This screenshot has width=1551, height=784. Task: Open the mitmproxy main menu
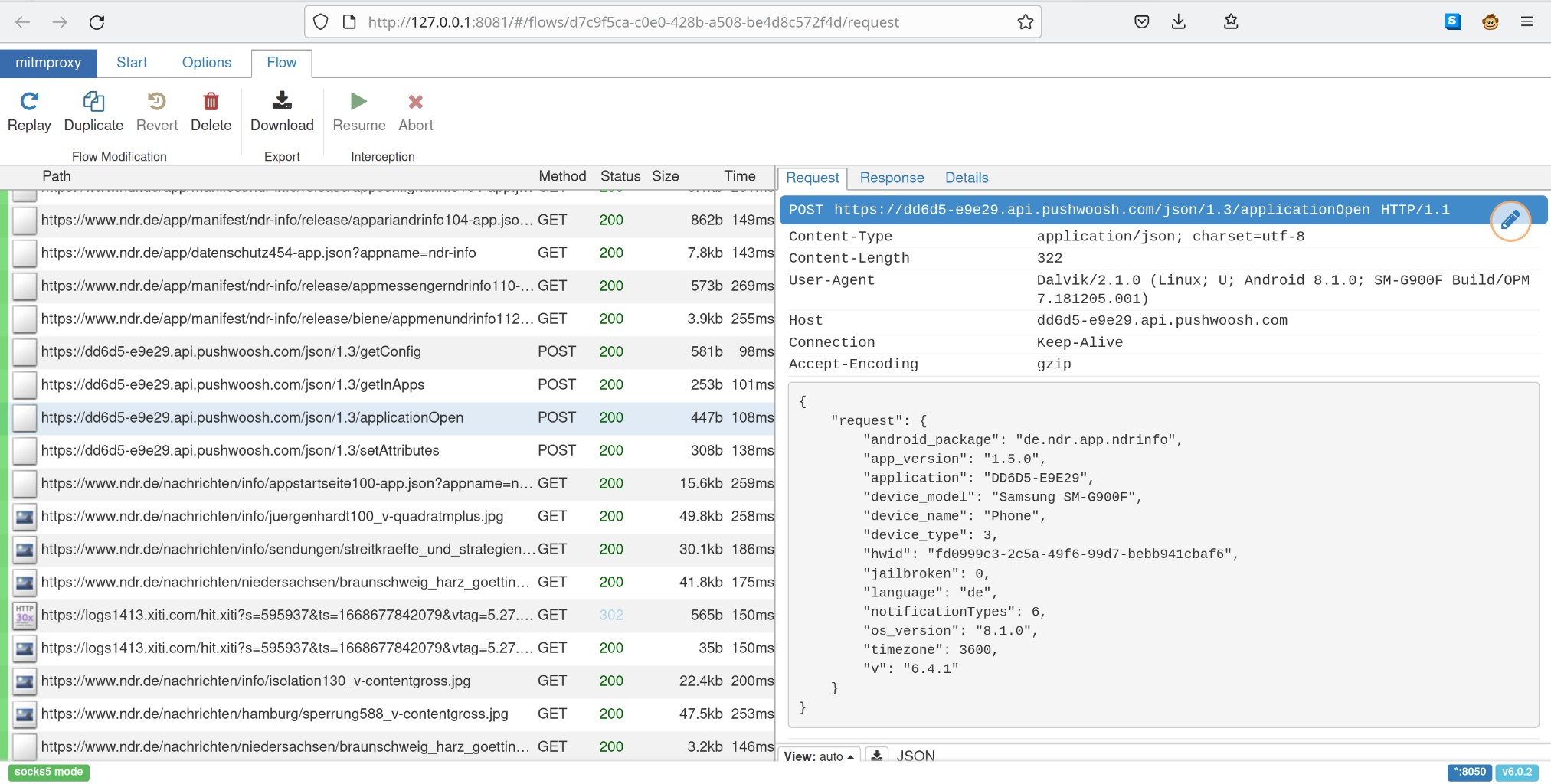click(x=48, y=63)
